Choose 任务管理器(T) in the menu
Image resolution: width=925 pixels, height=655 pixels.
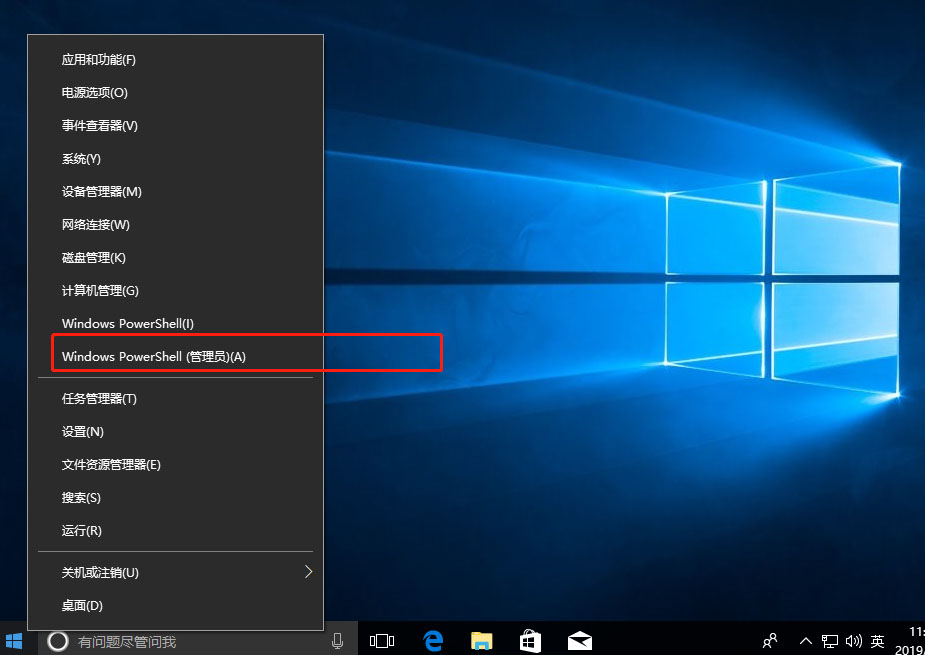click(99, 398)
